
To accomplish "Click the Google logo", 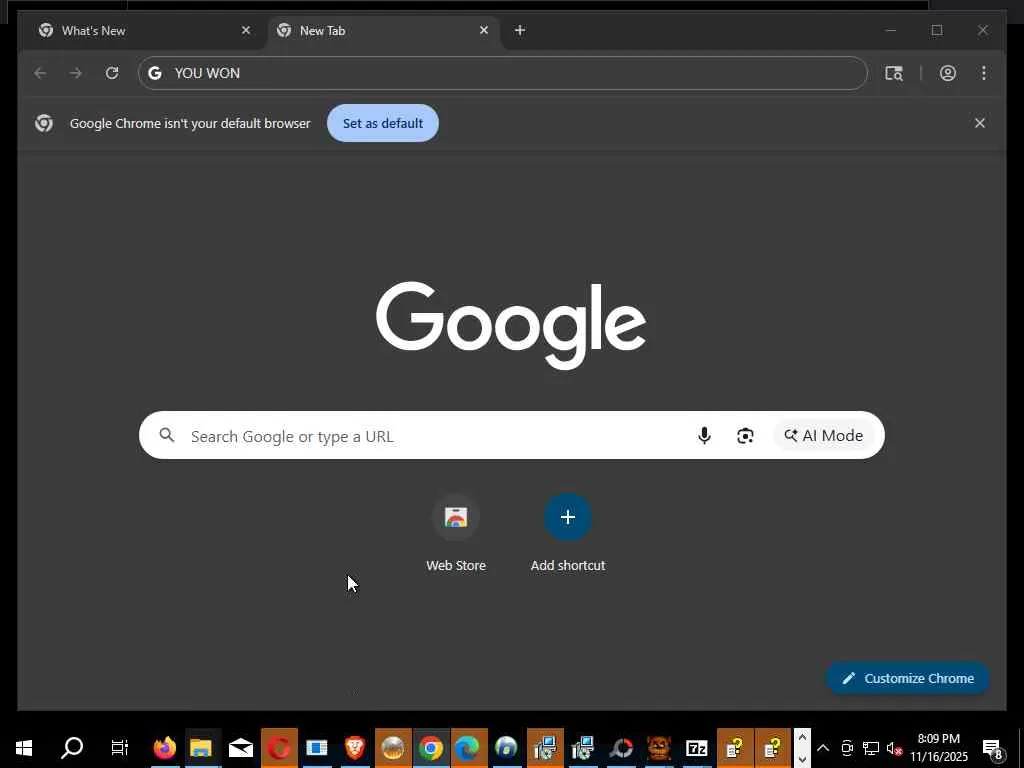I will click(511, 325).
